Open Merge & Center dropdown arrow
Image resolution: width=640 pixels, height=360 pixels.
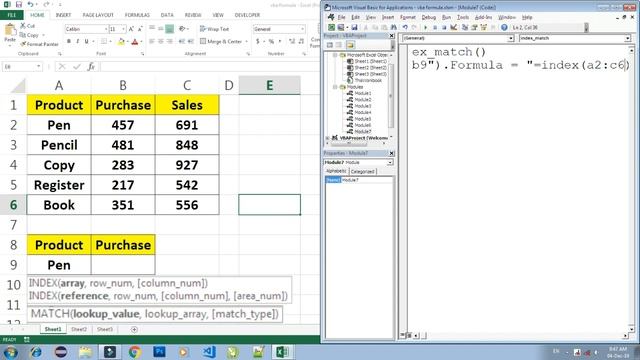click(247, 42)
